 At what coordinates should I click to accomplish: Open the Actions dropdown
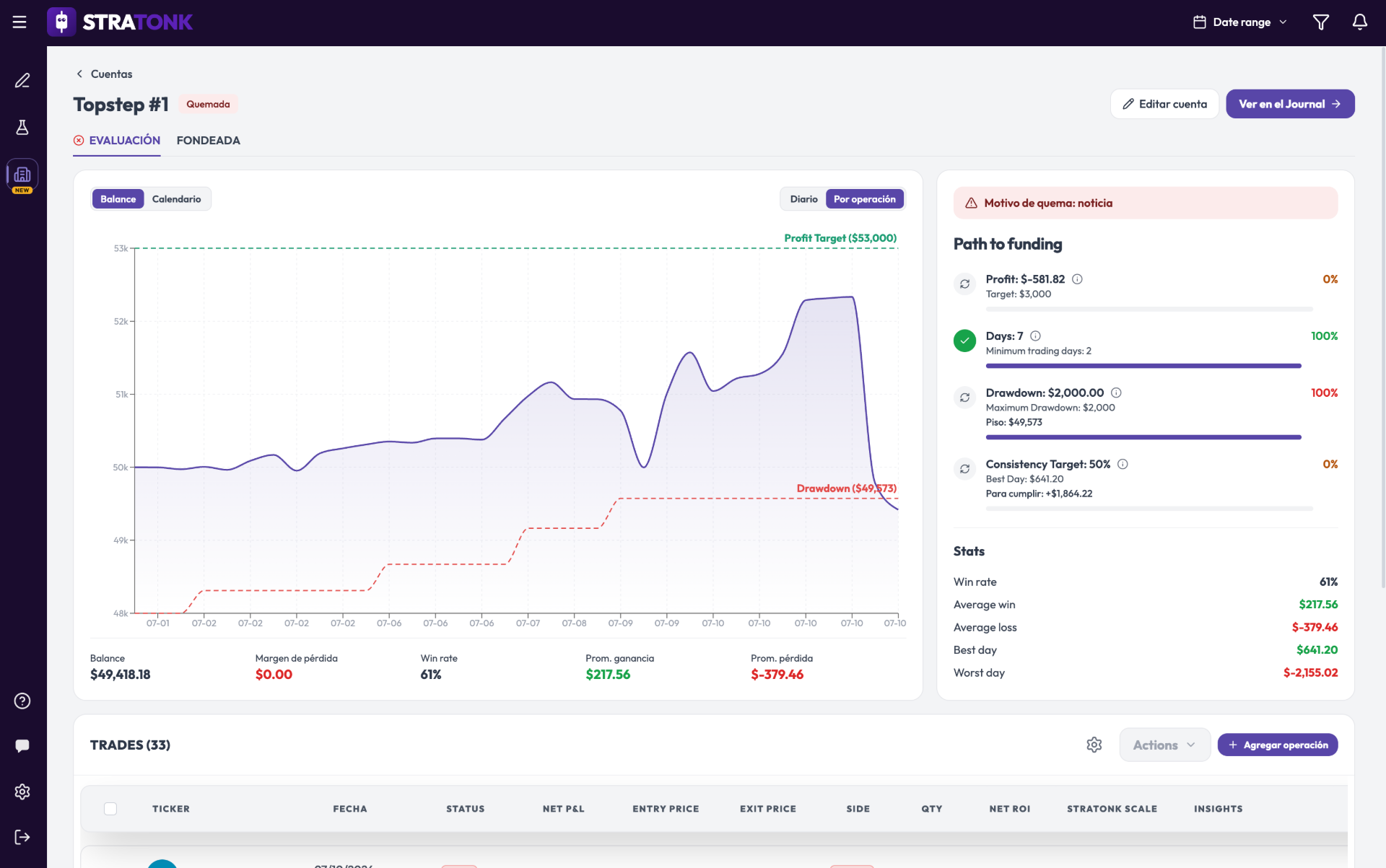(1164, 745)
